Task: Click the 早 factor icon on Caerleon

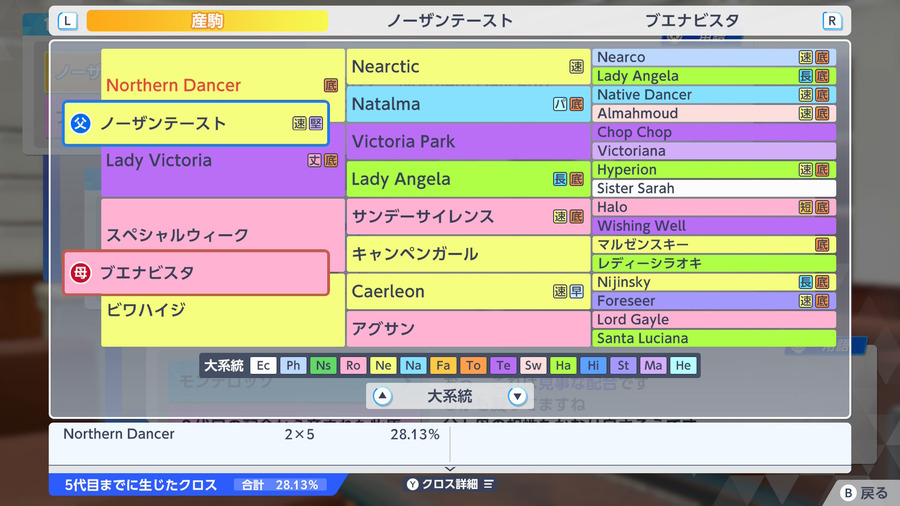Action: pyautogui.click(x=576, y=291)
